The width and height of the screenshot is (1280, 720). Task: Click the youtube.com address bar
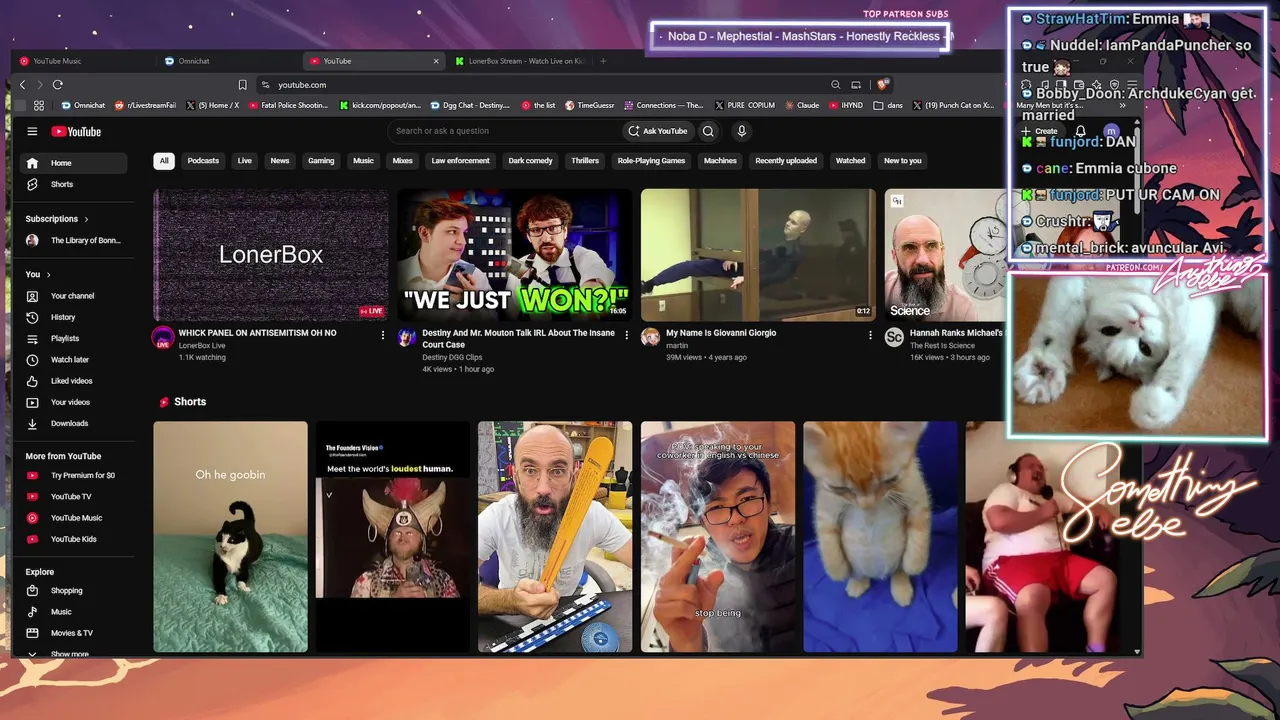tap(540, 85)
